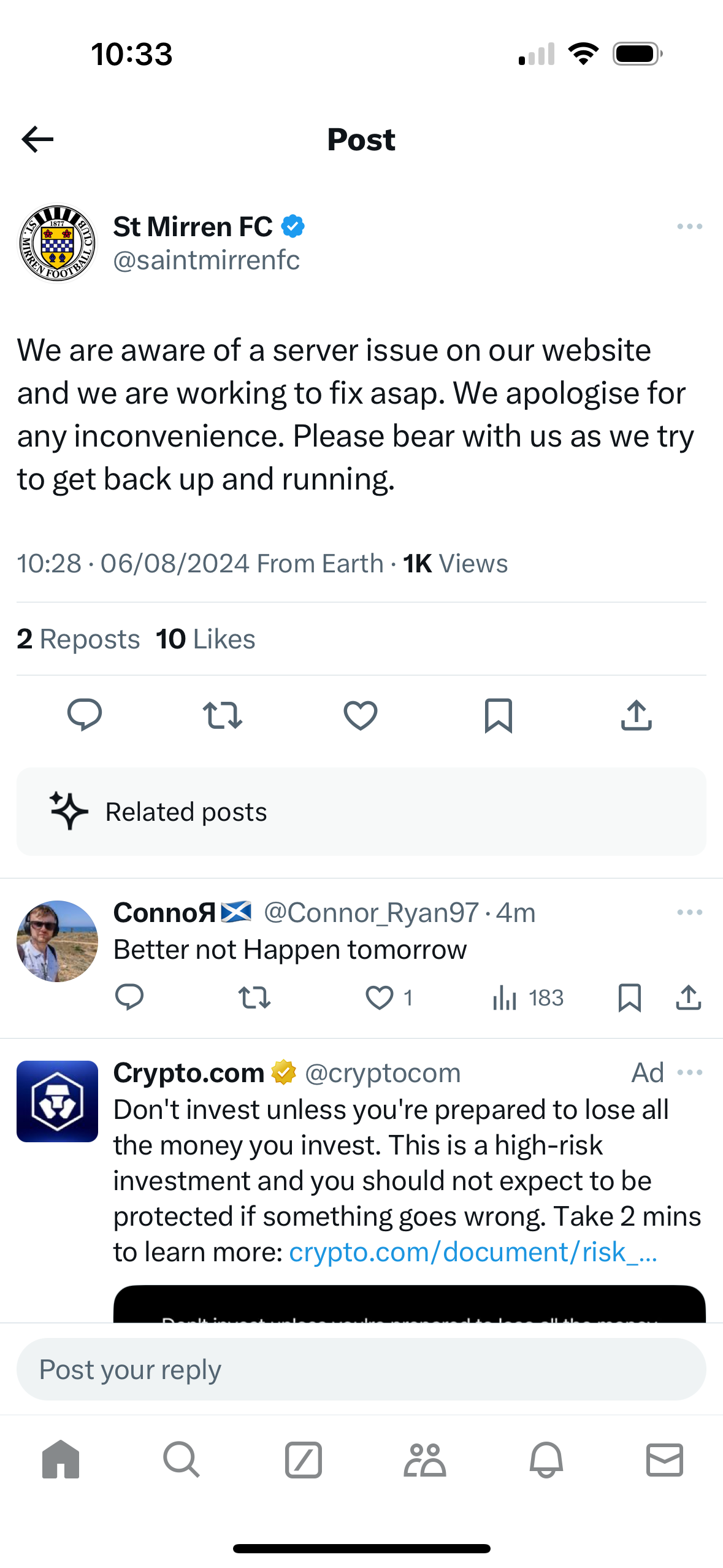The height and width of the screenshot is (1568, 723).
Task: Share the St Mirren FC post
Action: 637,715
